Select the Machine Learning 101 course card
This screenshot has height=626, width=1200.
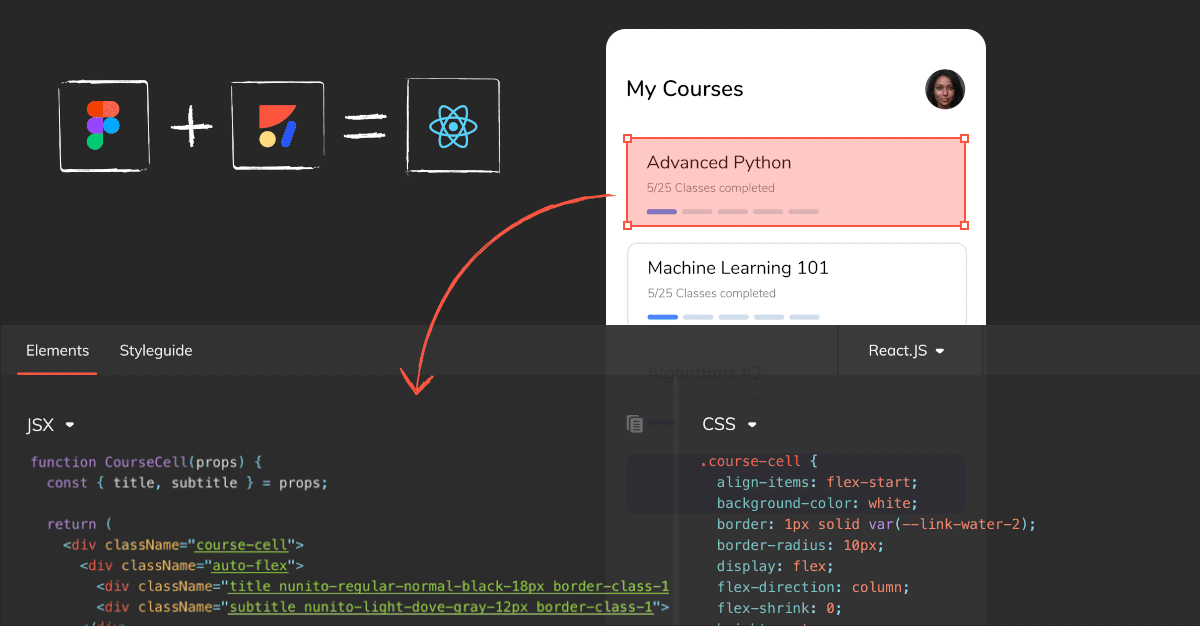[795, 282]
